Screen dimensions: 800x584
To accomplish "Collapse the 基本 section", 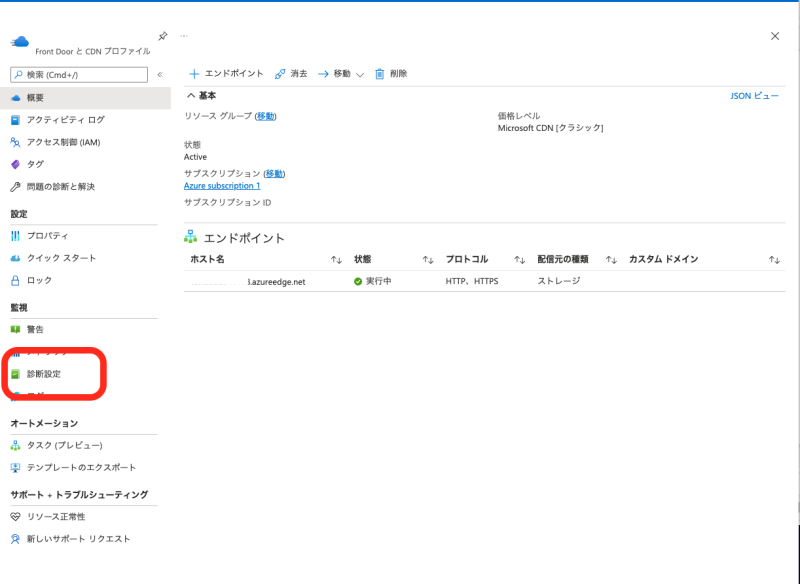I will coord(191,96).
